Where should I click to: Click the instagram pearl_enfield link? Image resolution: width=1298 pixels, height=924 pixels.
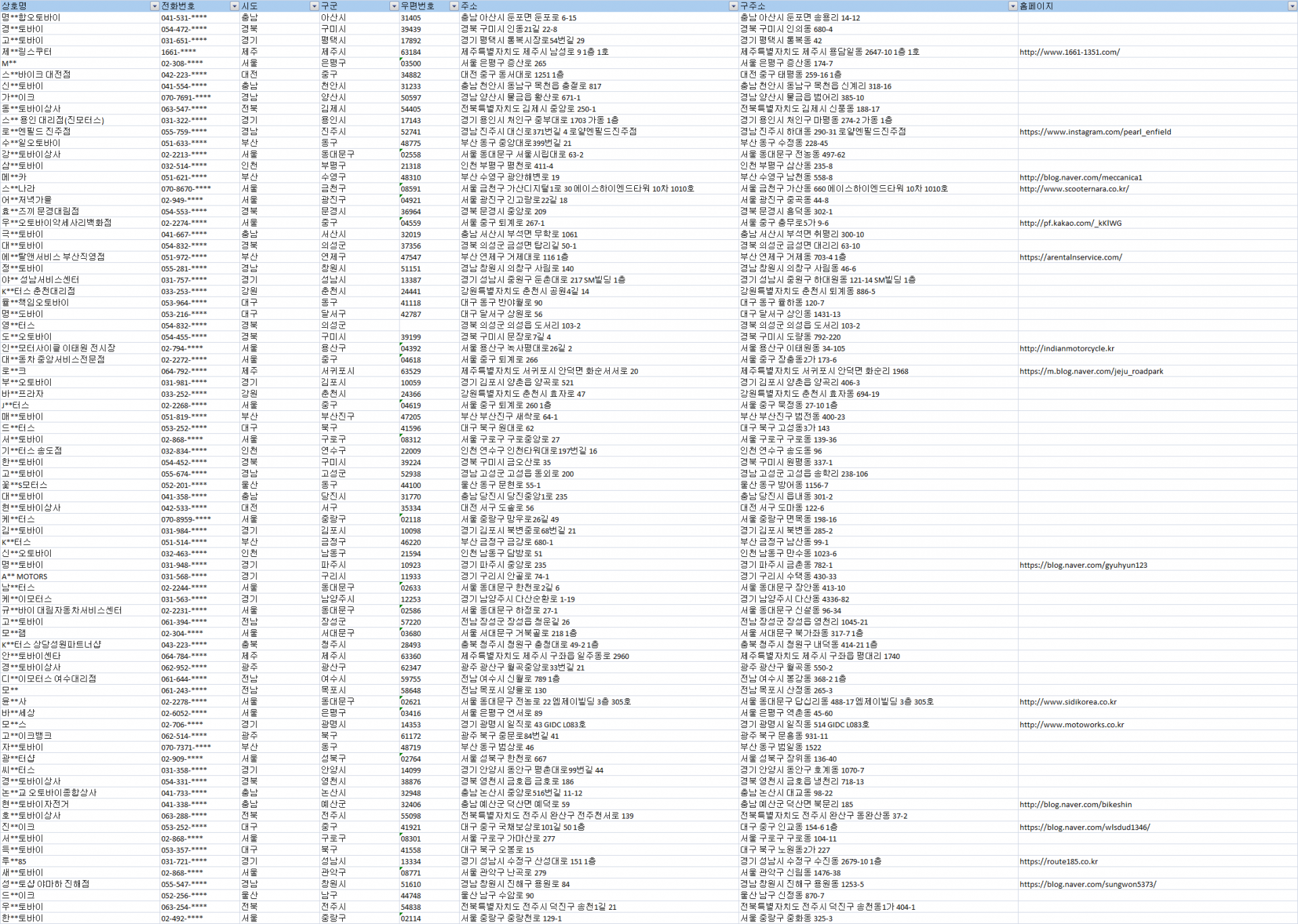click(x=1095, y=132)
